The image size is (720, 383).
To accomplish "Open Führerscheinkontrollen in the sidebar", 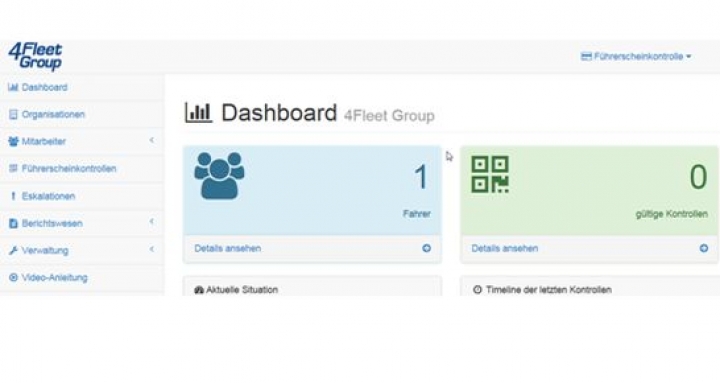I will (x=82, y=169).
